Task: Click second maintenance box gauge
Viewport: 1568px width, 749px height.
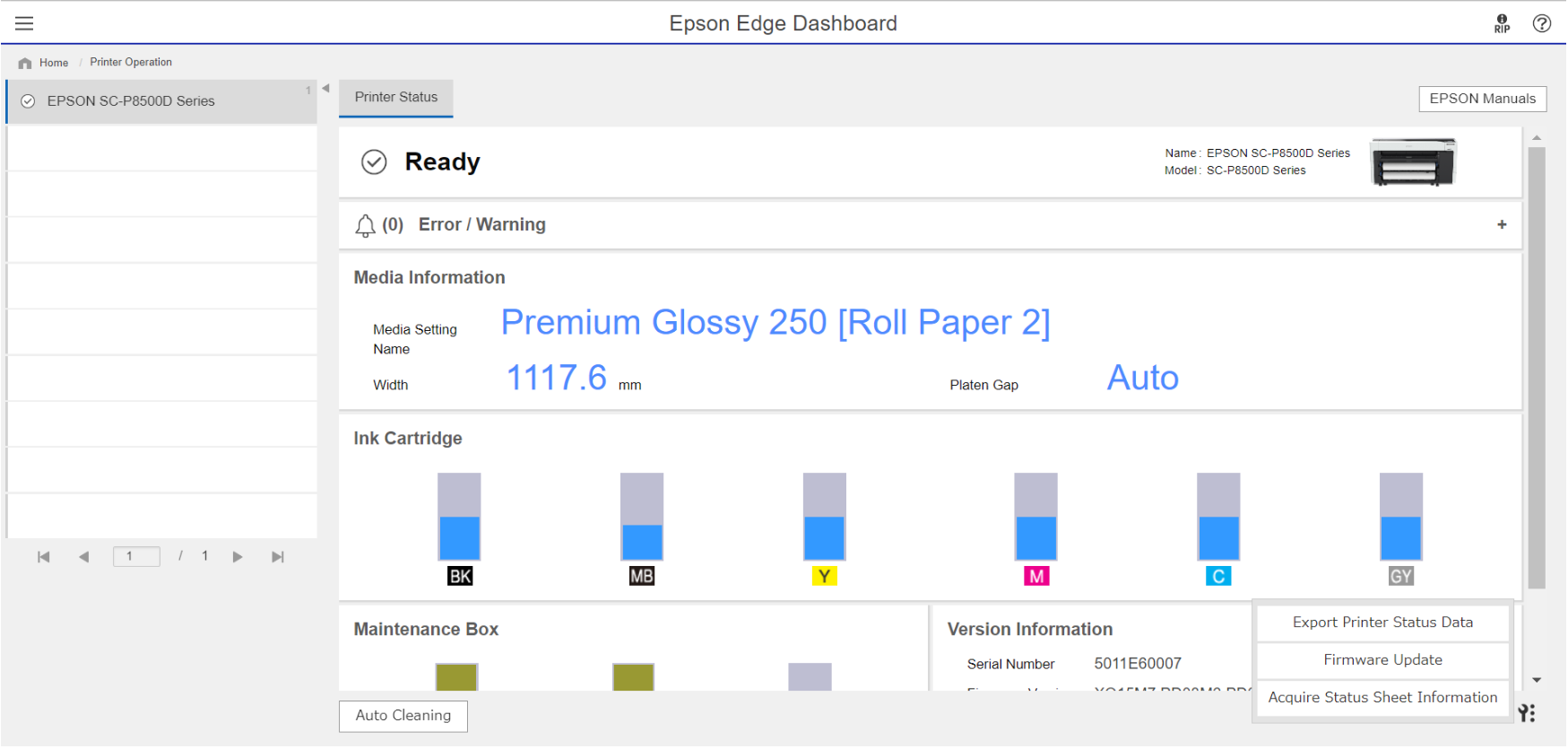Action: pos(633,678)
